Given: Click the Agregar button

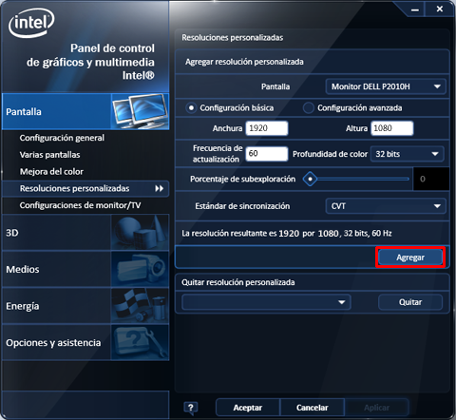Looking at the screenshot, I should tap(410, 257).
